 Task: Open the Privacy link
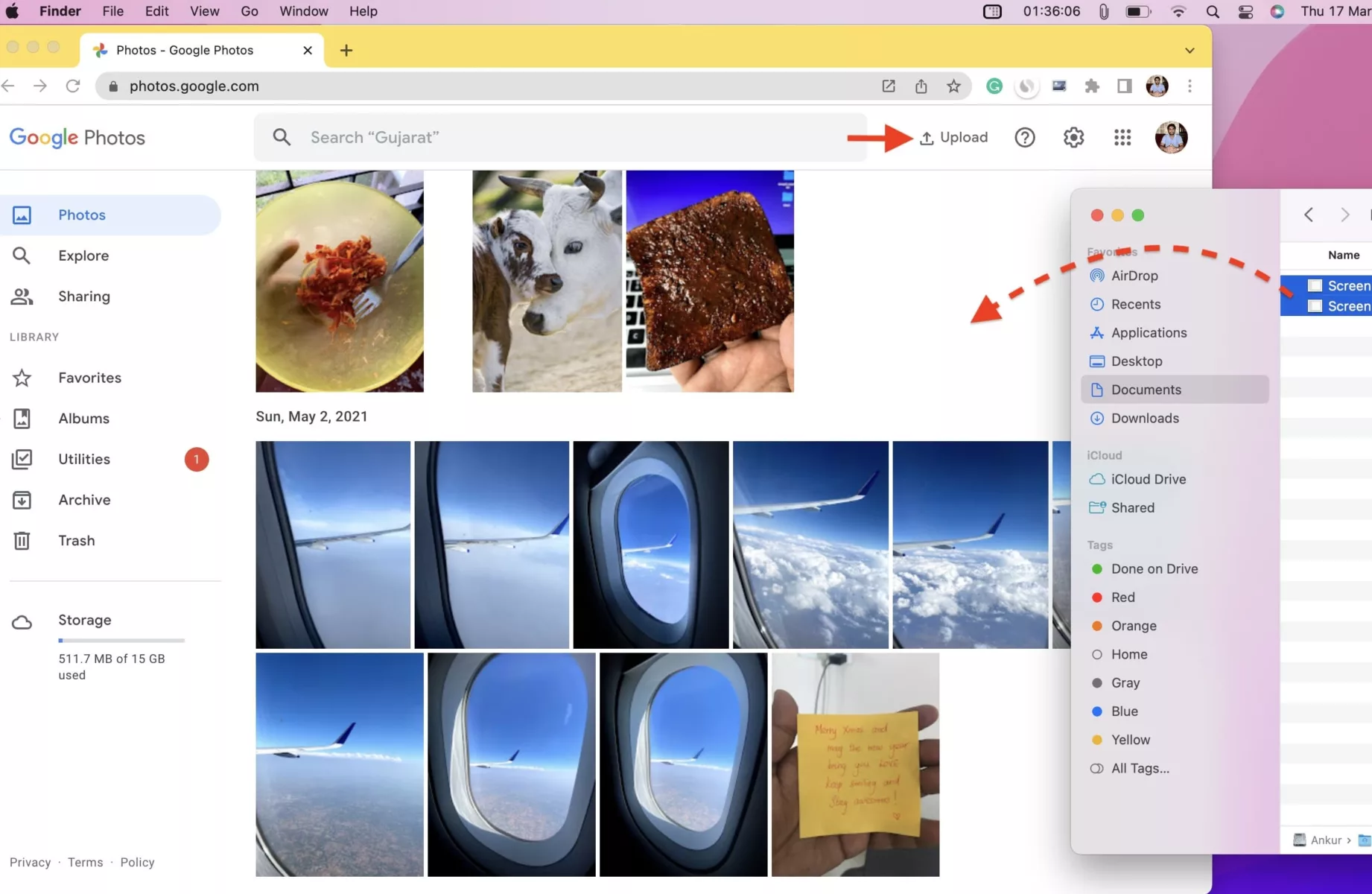(x=30, y=862)
